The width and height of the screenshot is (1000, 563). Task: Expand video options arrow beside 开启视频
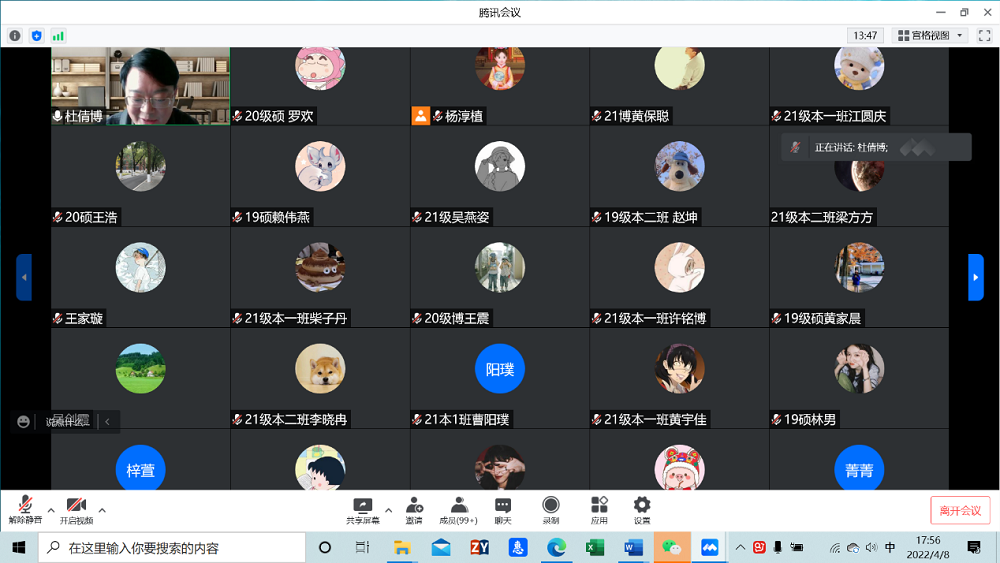pos(102,510)
